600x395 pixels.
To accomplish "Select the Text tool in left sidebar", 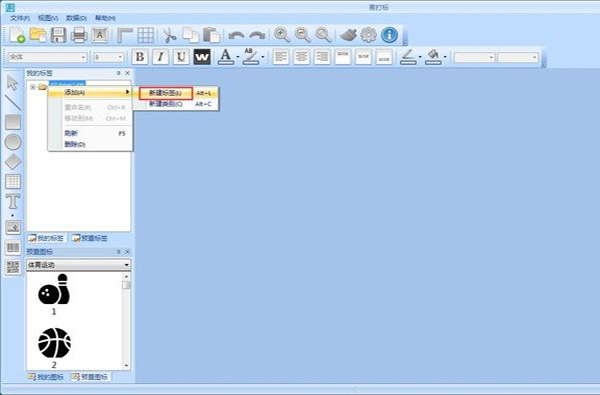I will 13,201.
